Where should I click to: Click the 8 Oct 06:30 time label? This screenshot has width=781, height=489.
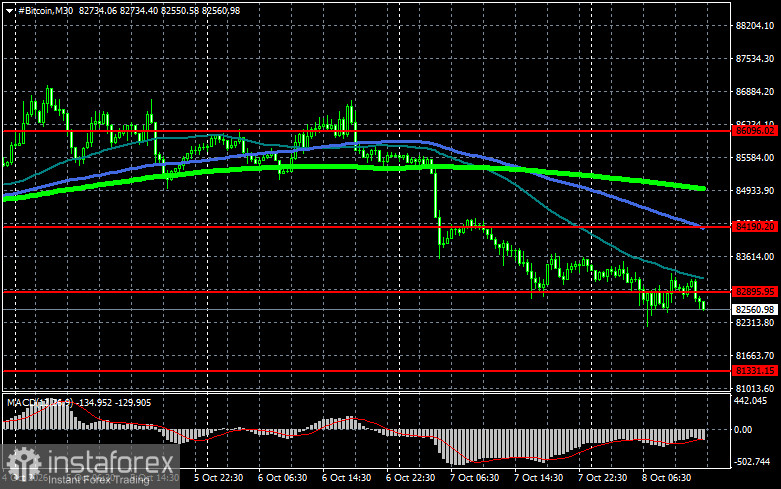666,478
